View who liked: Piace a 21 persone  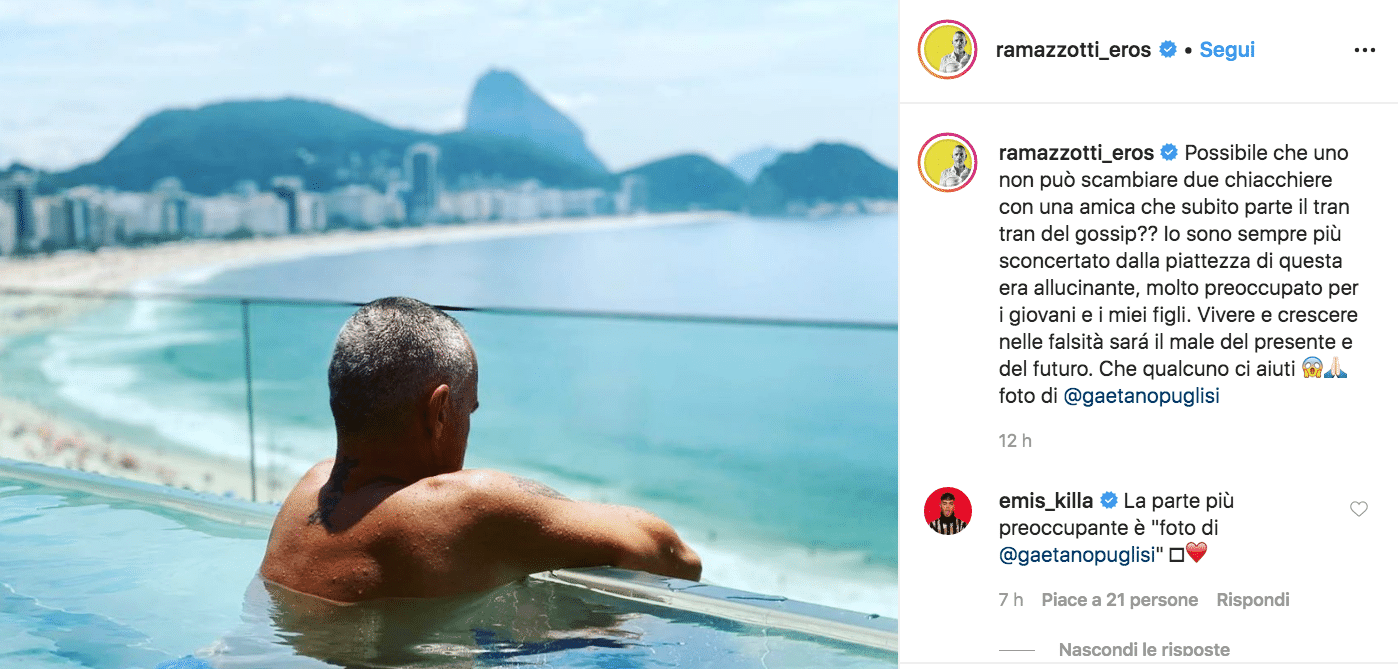pos(1119,600)
